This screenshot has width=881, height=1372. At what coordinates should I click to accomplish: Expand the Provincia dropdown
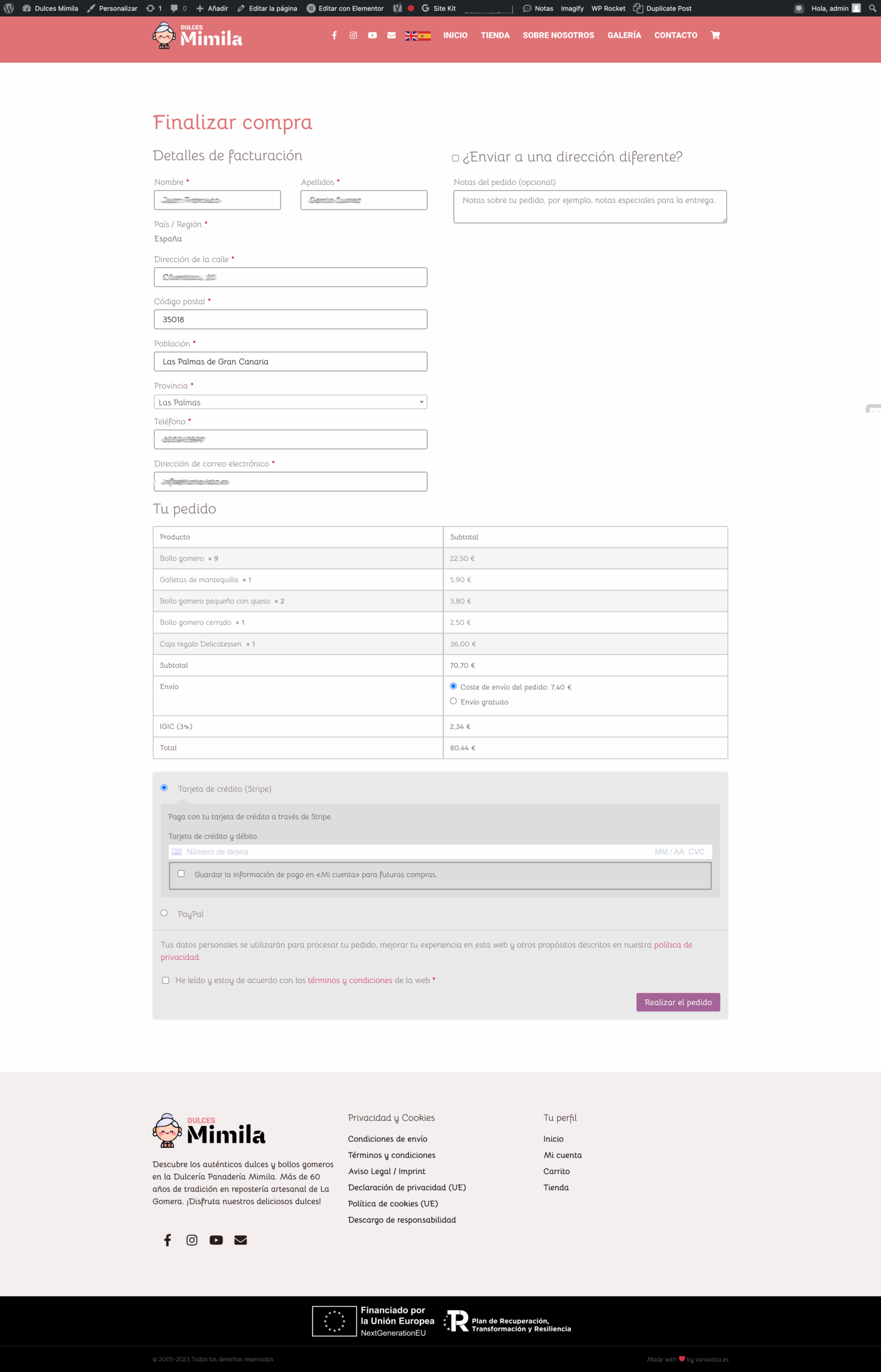pos(290,402)
